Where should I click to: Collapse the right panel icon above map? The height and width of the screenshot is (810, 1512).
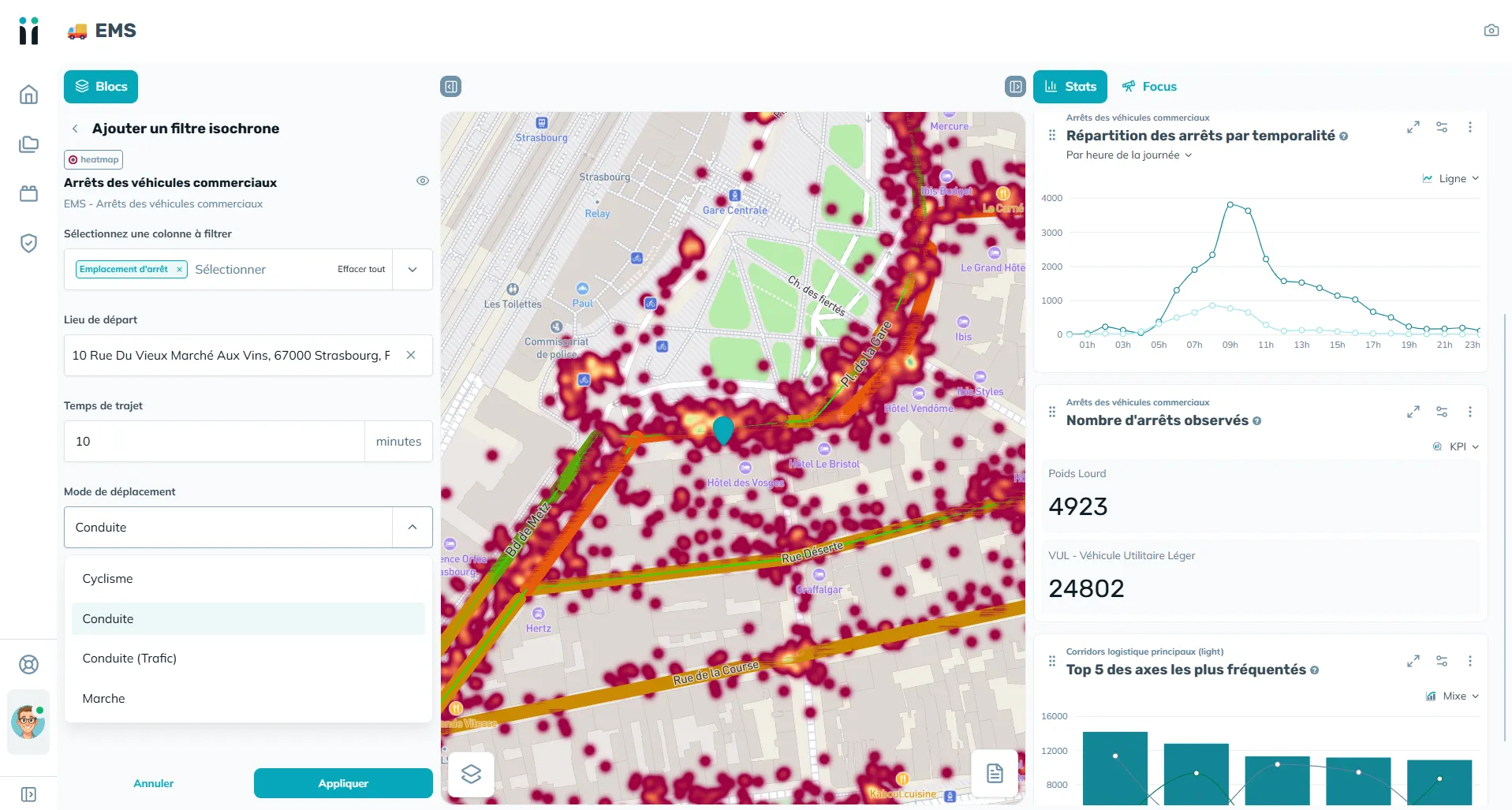pos(1015,87)
